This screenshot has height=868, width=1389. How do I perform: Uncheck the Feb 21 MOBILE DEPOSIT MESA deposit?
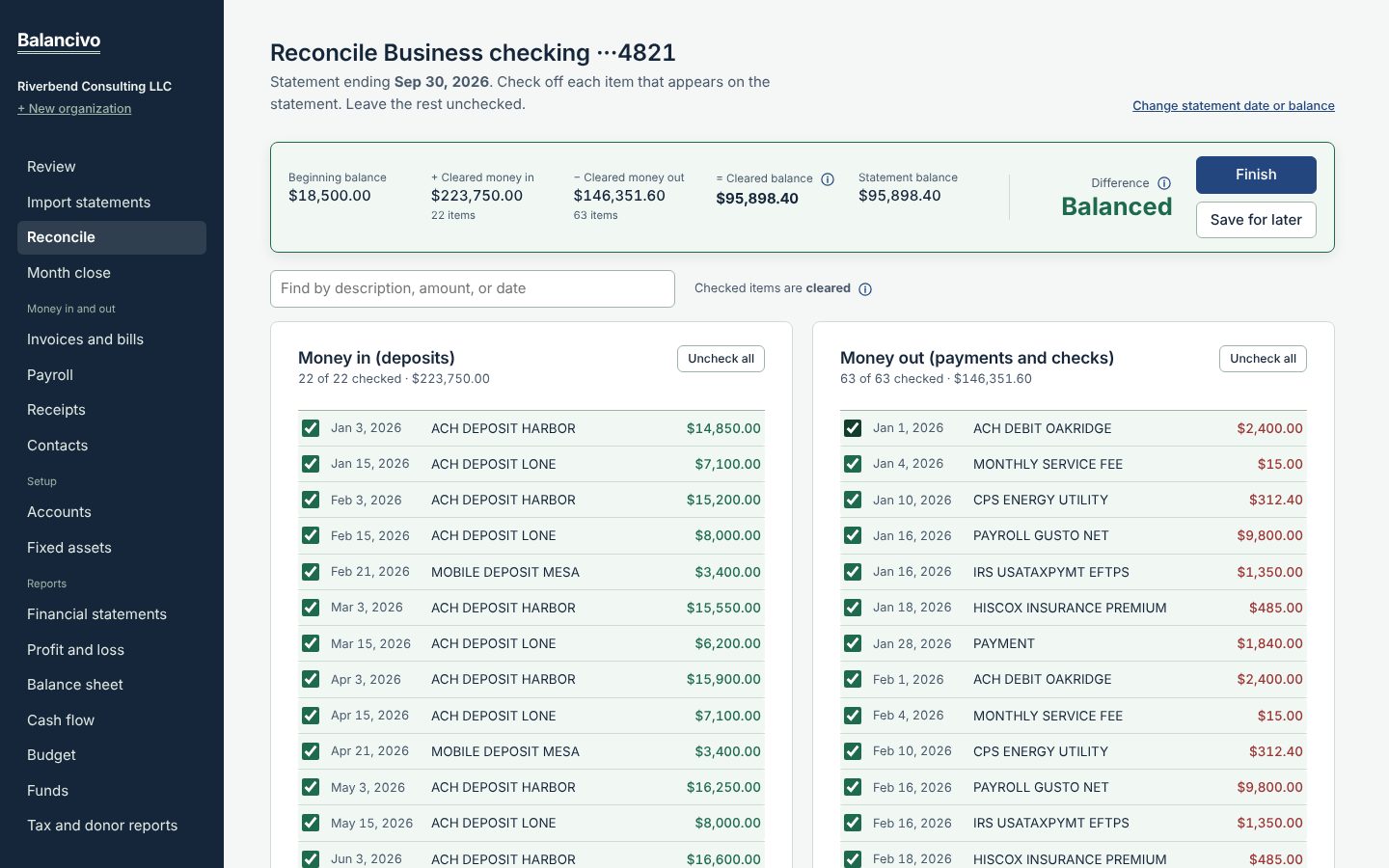[311, 572]
